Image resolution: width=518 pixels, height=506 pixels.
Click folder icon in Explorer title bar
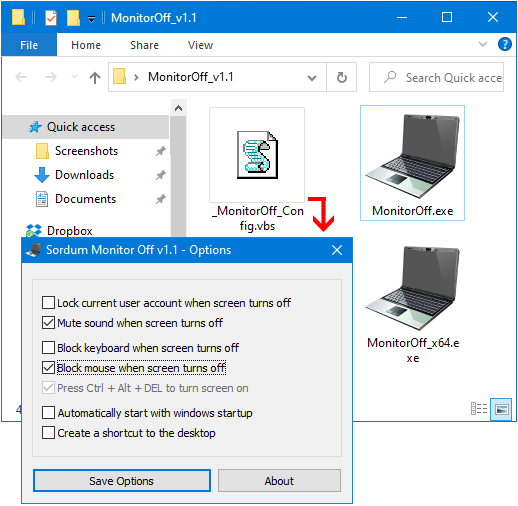click(18, 18)
